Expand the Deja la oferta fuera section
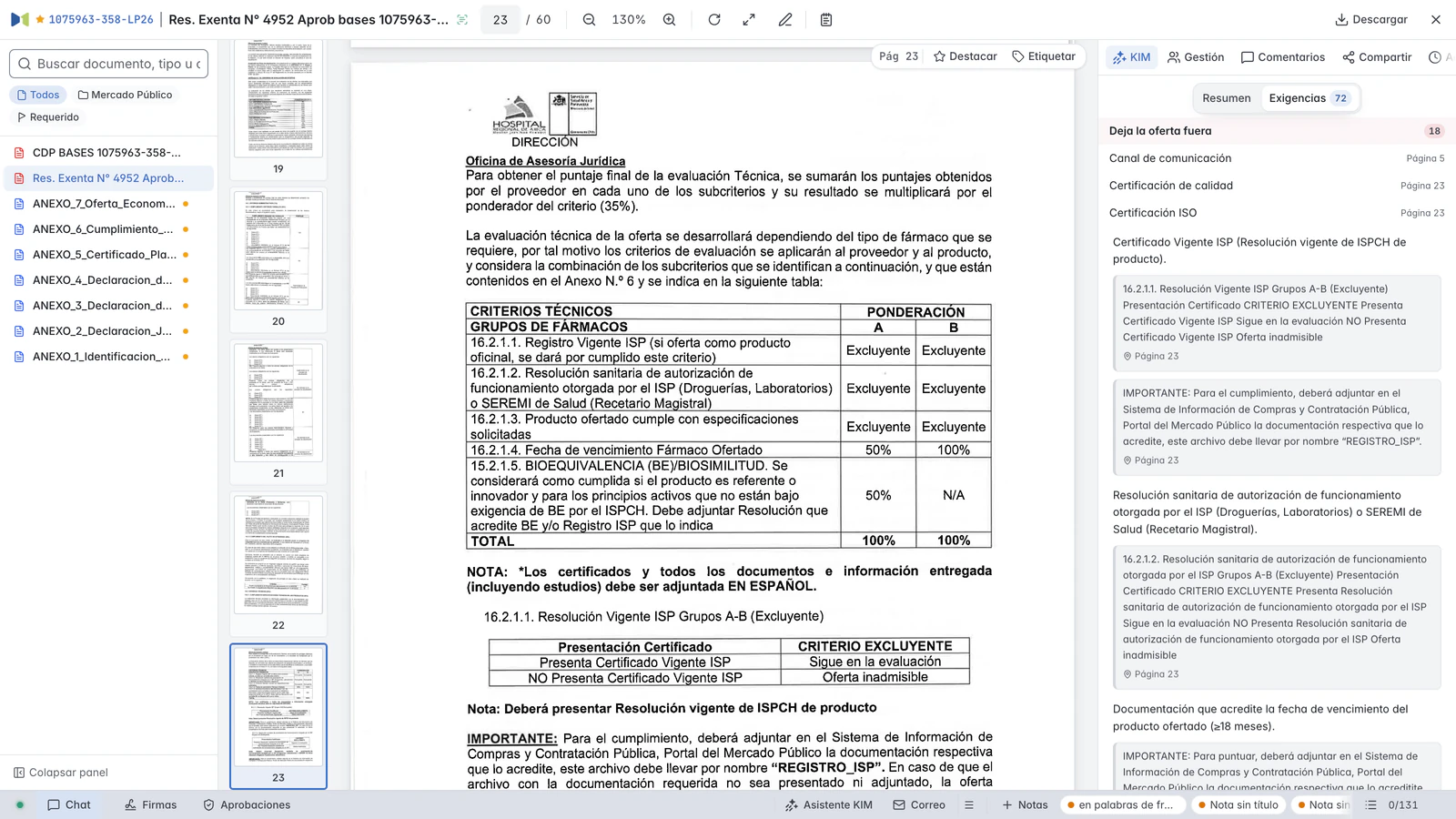1456x819 pixels. pyautogui.click(x=1276, y=131)
